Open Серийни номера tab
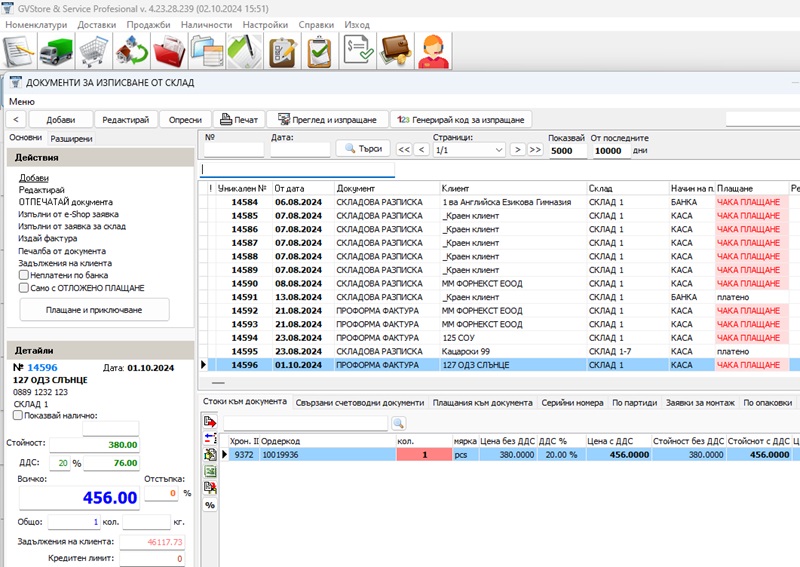Image resolution: width=800 pixels, height=567 pixels. (572, 403)
